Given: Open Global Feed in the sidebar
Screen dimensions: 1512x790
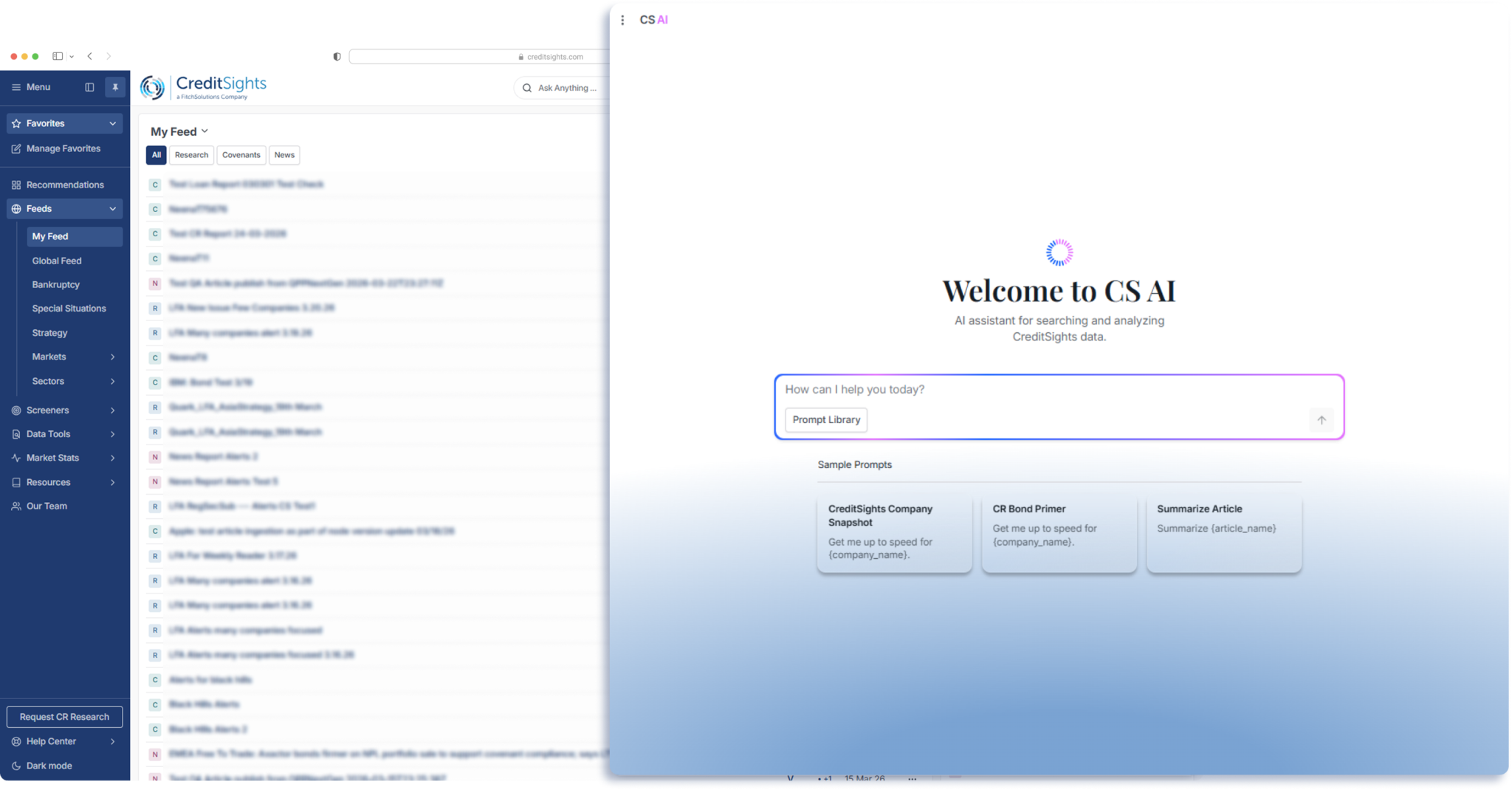Looking at the screenshot, I should [x=57, y=261].
